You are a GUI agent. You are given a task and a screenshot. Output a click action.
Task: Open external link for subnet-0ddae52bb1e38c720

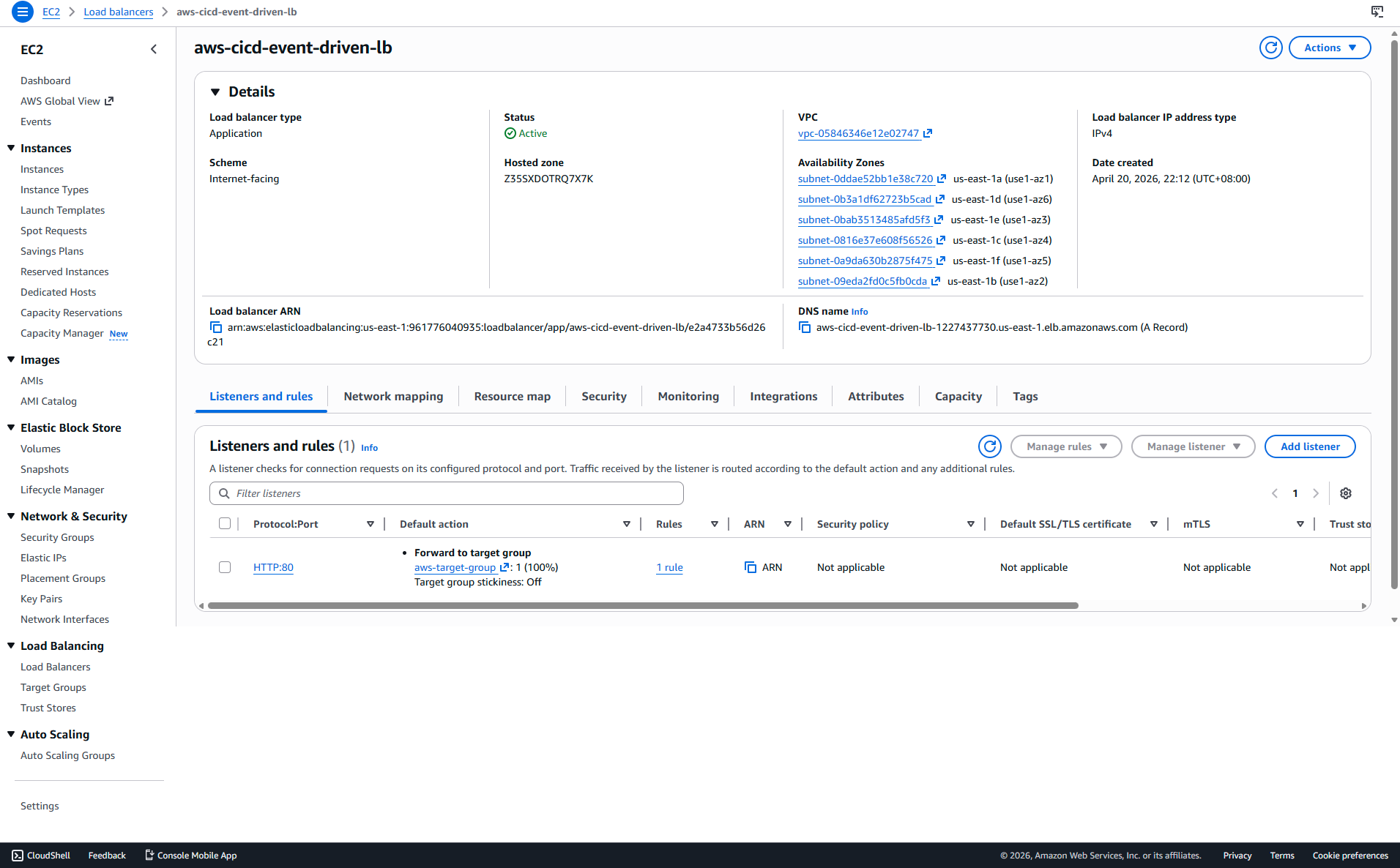pyautogui.click(x=942, y=179)
